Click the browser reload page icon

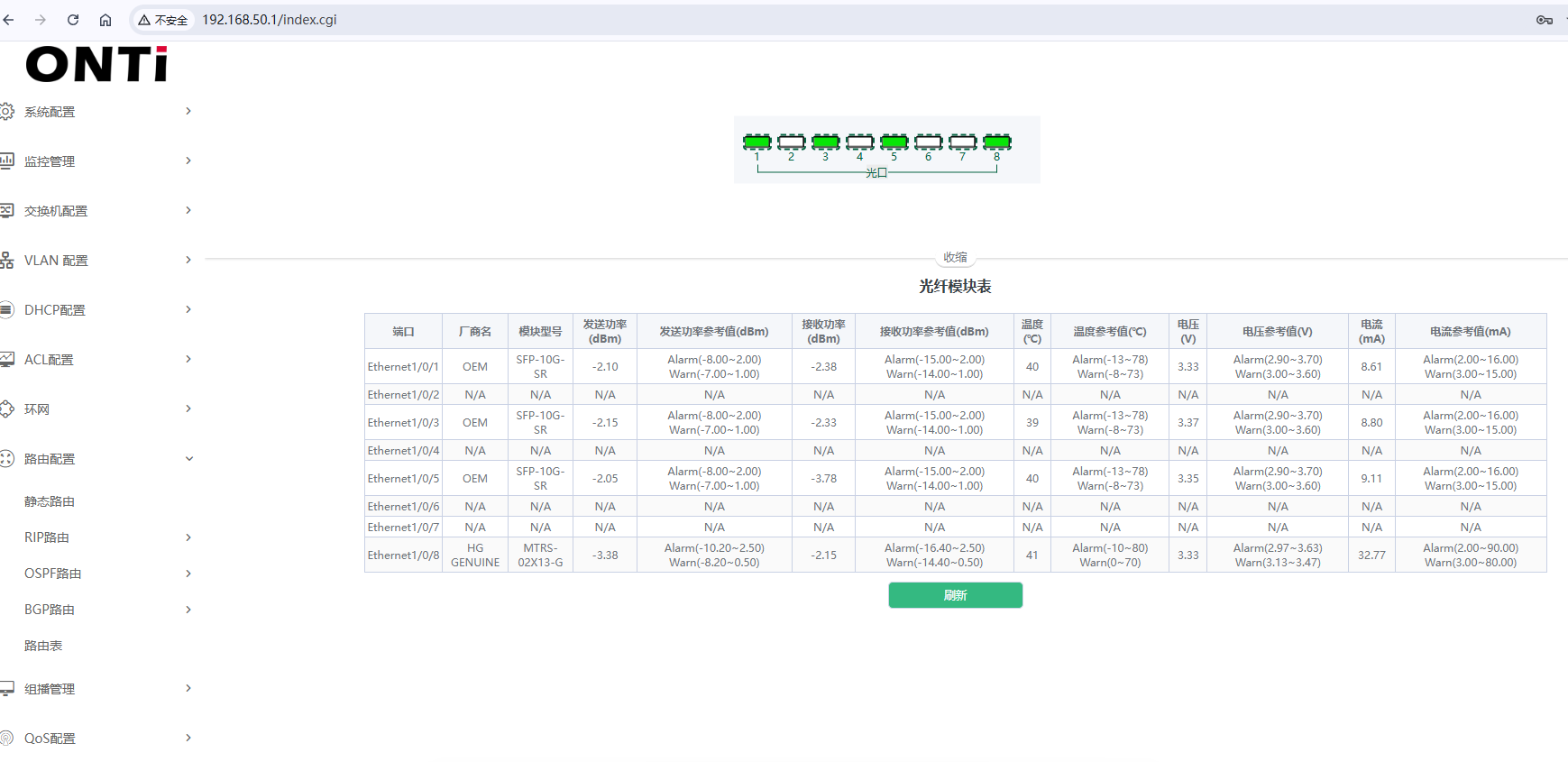point(73,20)
